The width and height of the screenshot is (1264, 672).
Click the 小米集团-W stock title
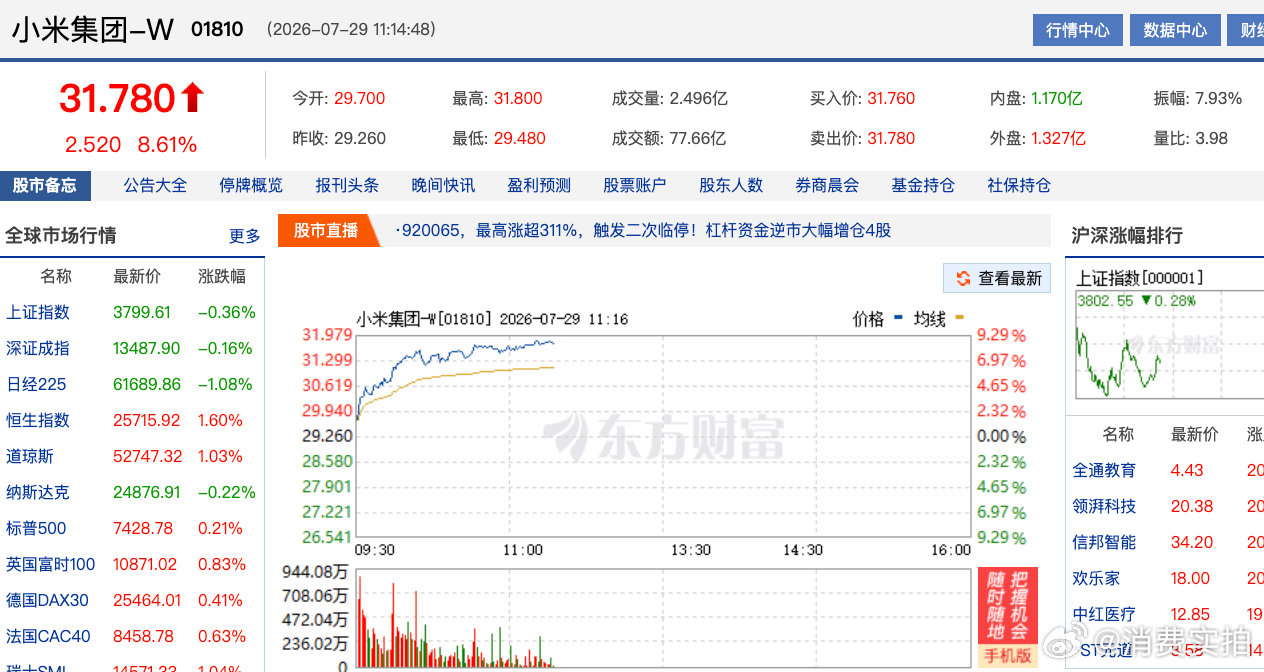[x=93, y=30]
